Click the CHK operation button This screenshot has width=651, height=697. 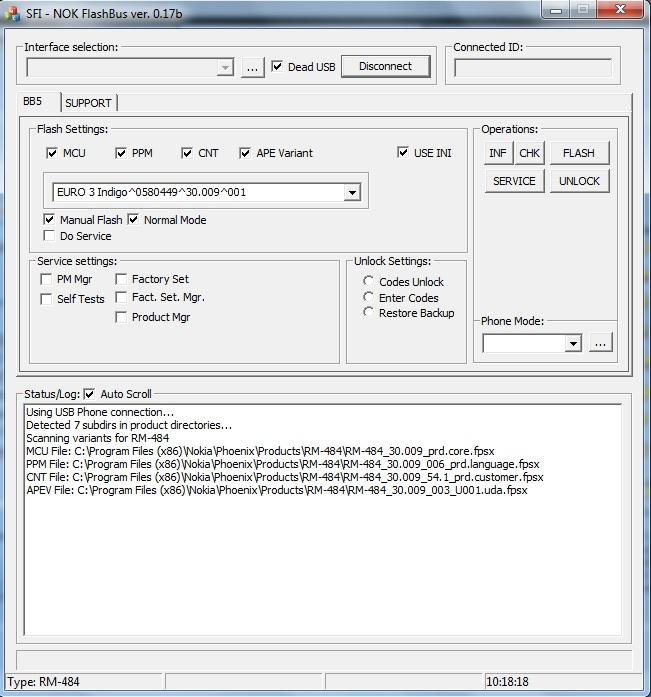click(x=530, y=153)
